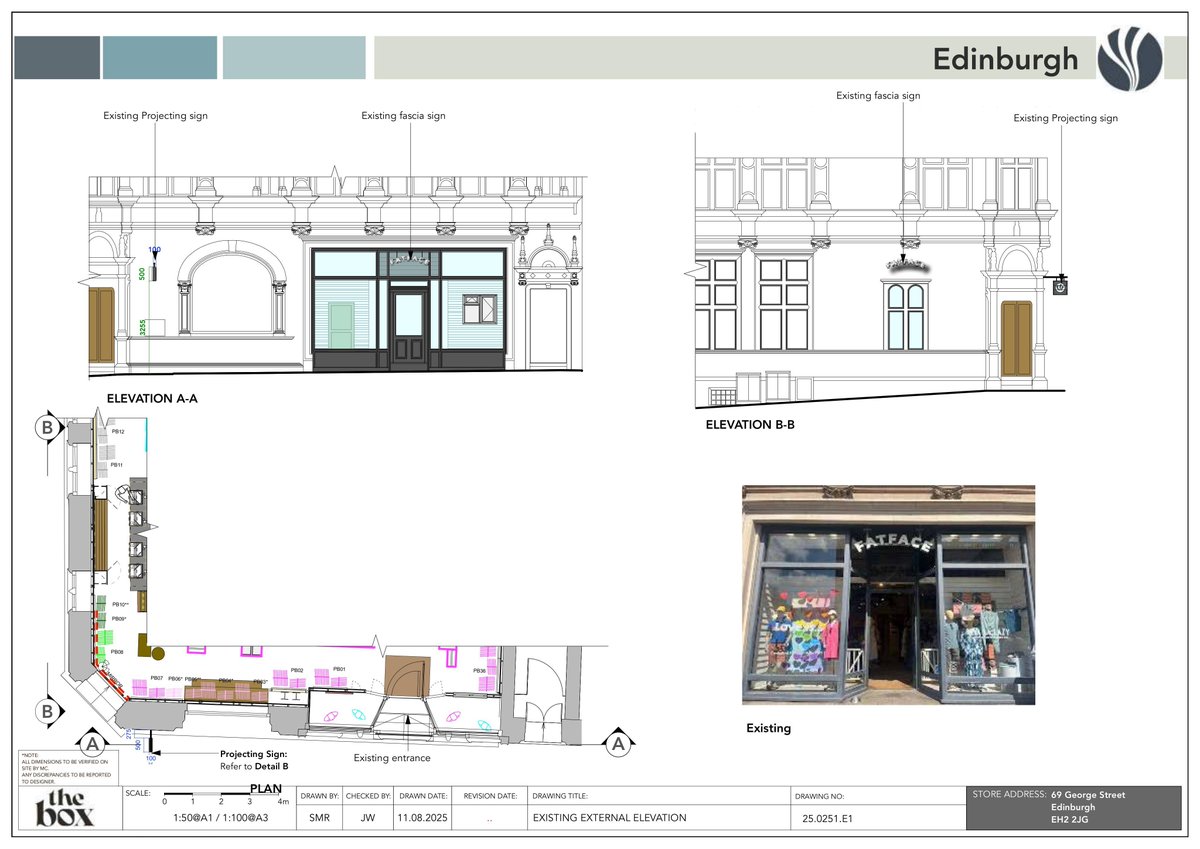
Task: Click plan label 'PB36'
Action: pos(480,670)
